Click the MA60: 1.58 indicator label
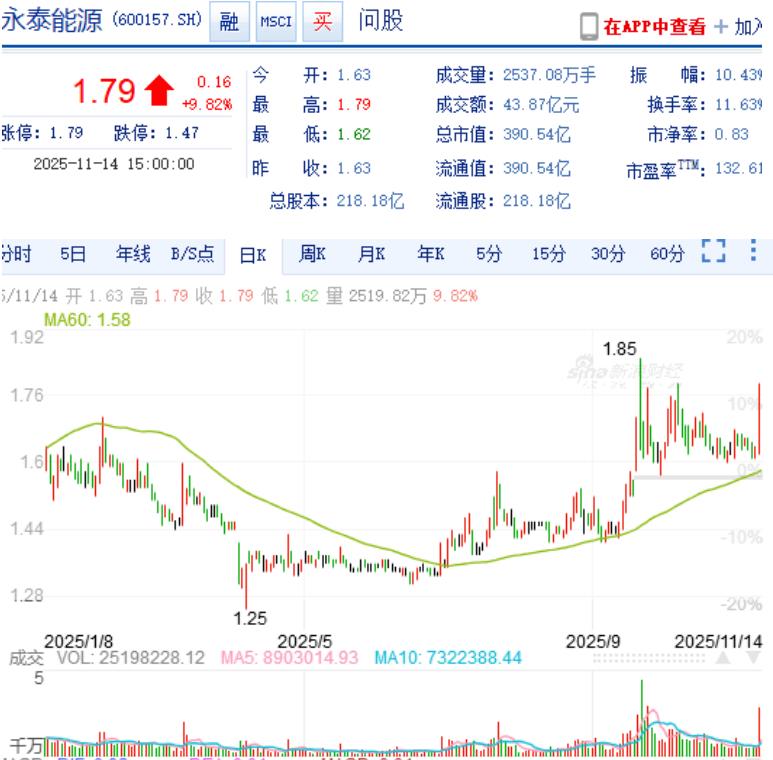 pyautogui.click(x=87, y=320)
